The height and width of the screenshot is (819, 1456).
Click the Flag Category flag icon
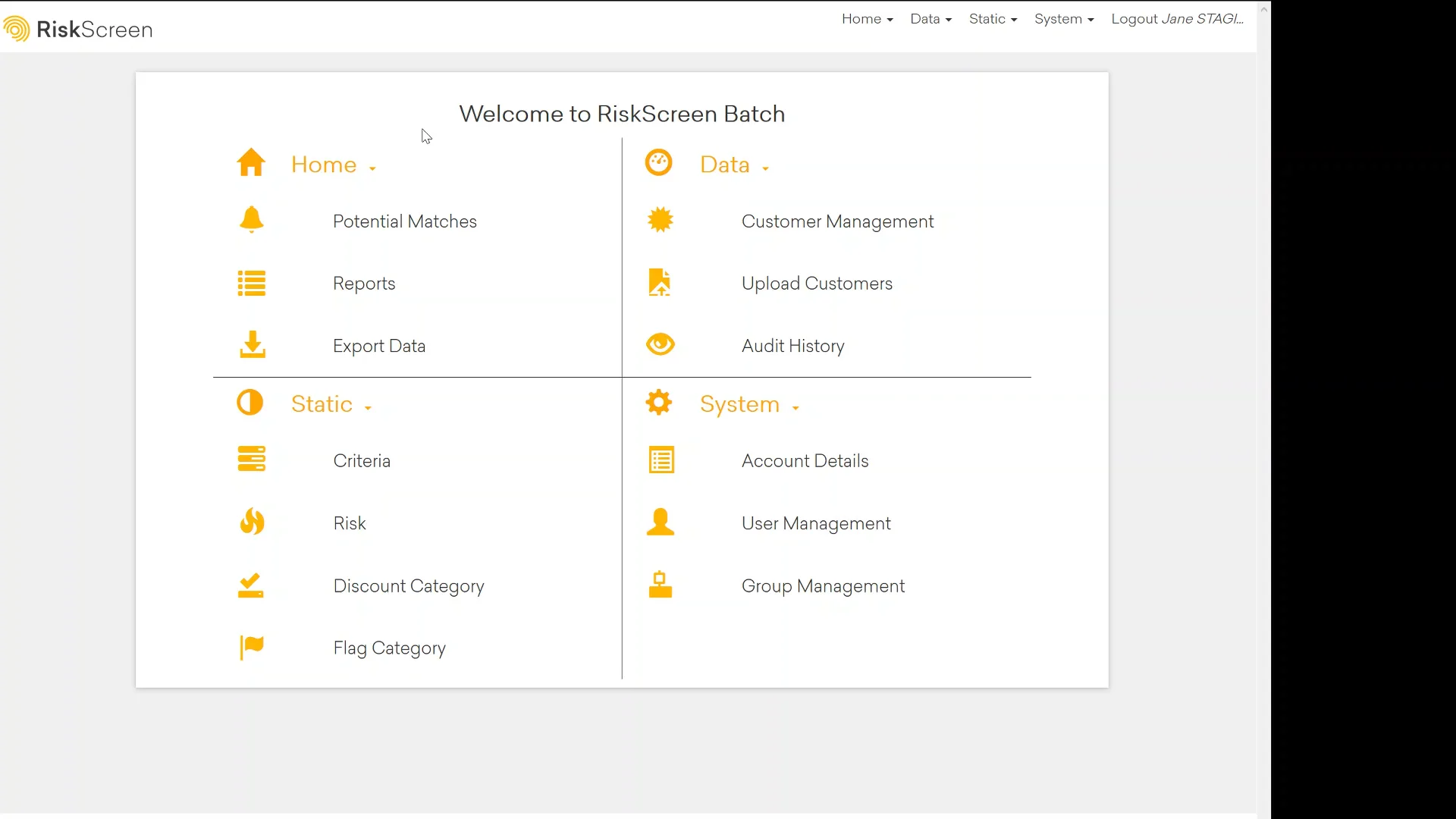[x=251, y=647]
